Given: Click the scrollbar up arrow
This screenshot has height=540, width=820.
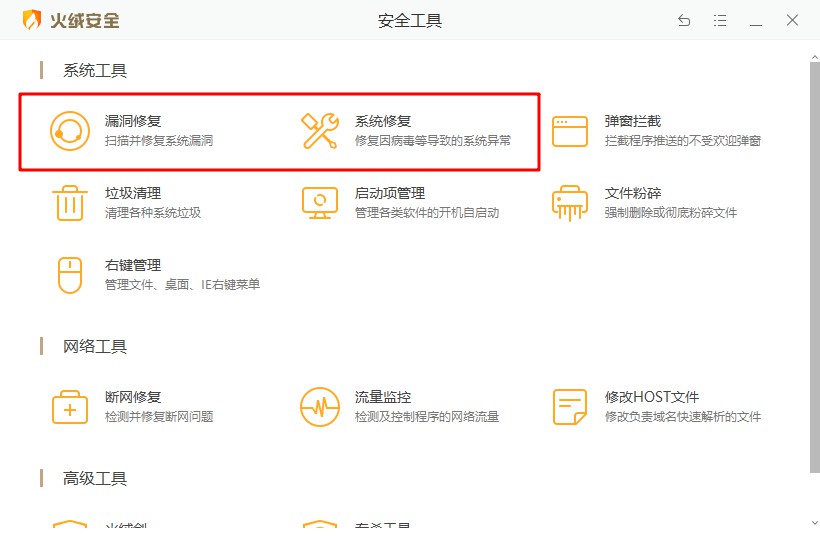Looking at the screenshot, I should [x=815, y=56].
